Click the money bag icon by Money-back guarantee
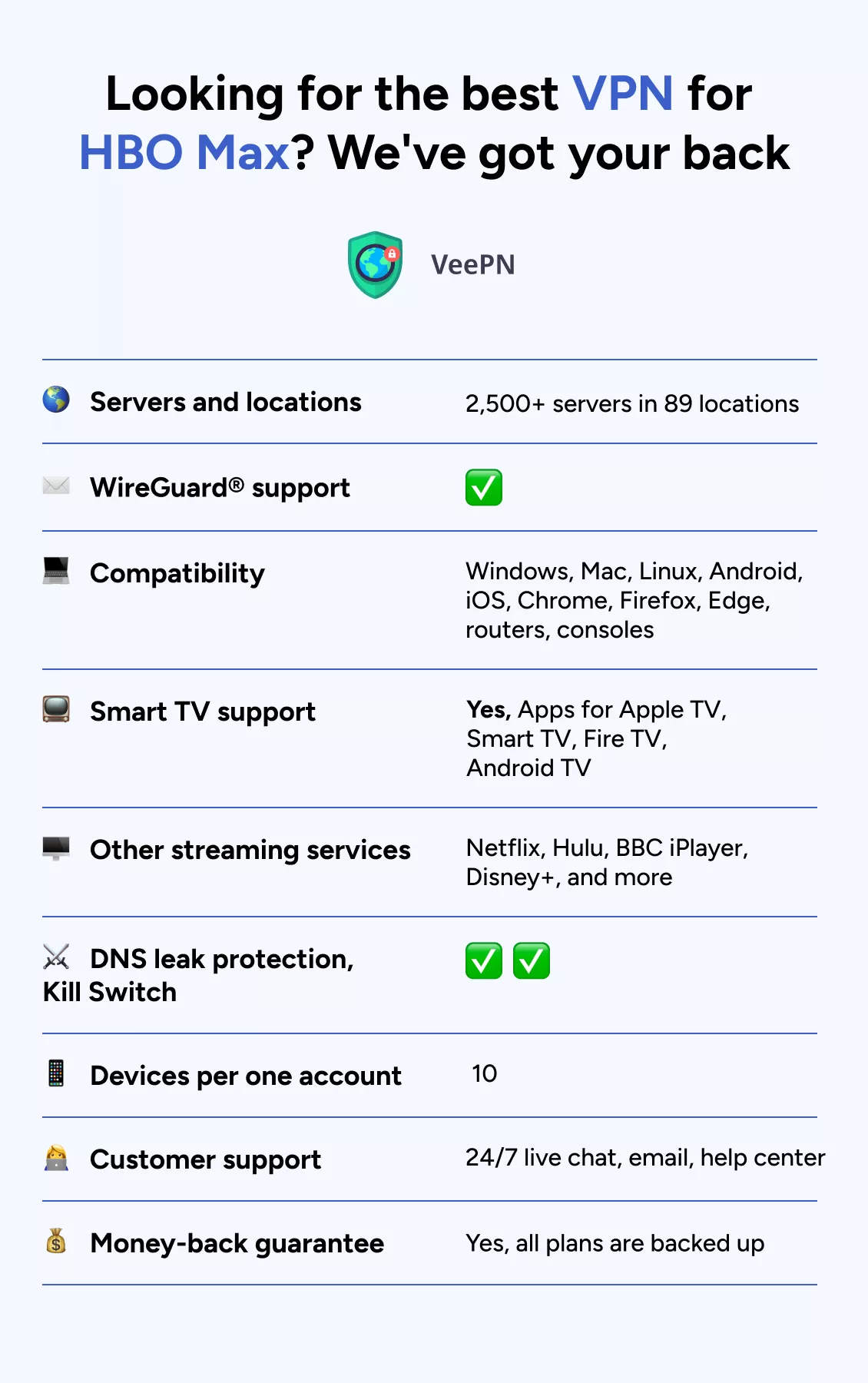 pyautogui.click(x=56, y=1241)
